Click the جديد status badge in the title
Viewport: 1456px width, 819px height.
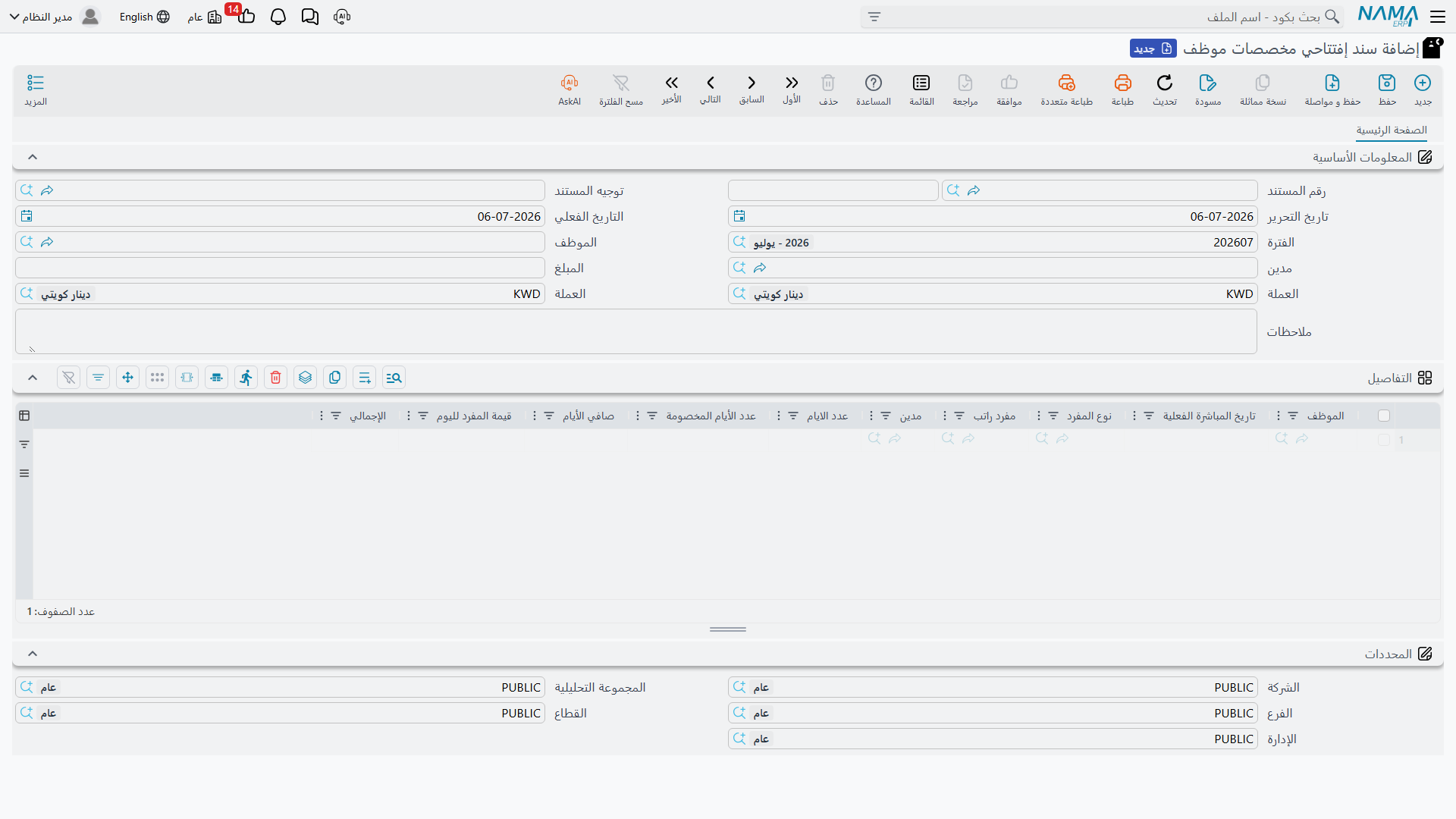pyautogui.click(x=1153, y=49)
